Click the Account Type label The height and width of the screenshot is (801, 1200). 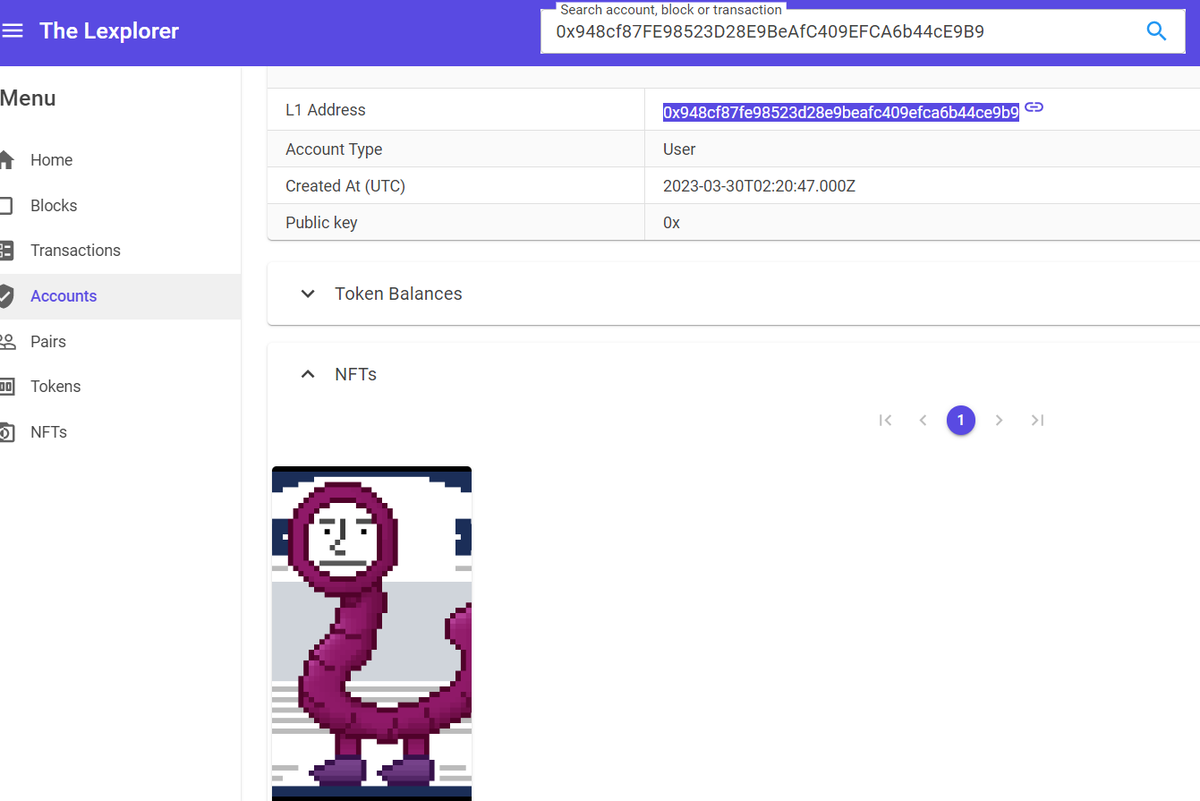(334, 149)
